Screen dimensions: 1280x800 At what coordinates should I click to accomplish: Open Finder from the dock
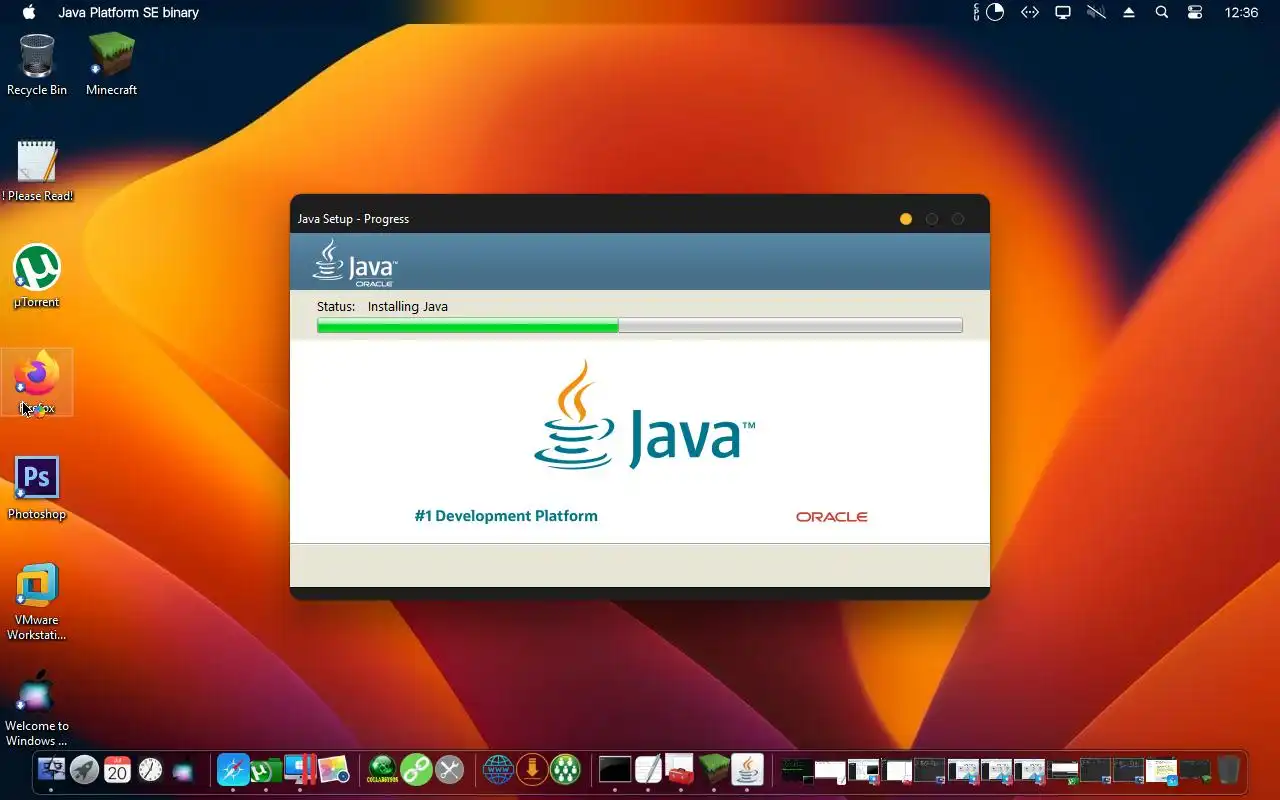[x=51, y=769]
